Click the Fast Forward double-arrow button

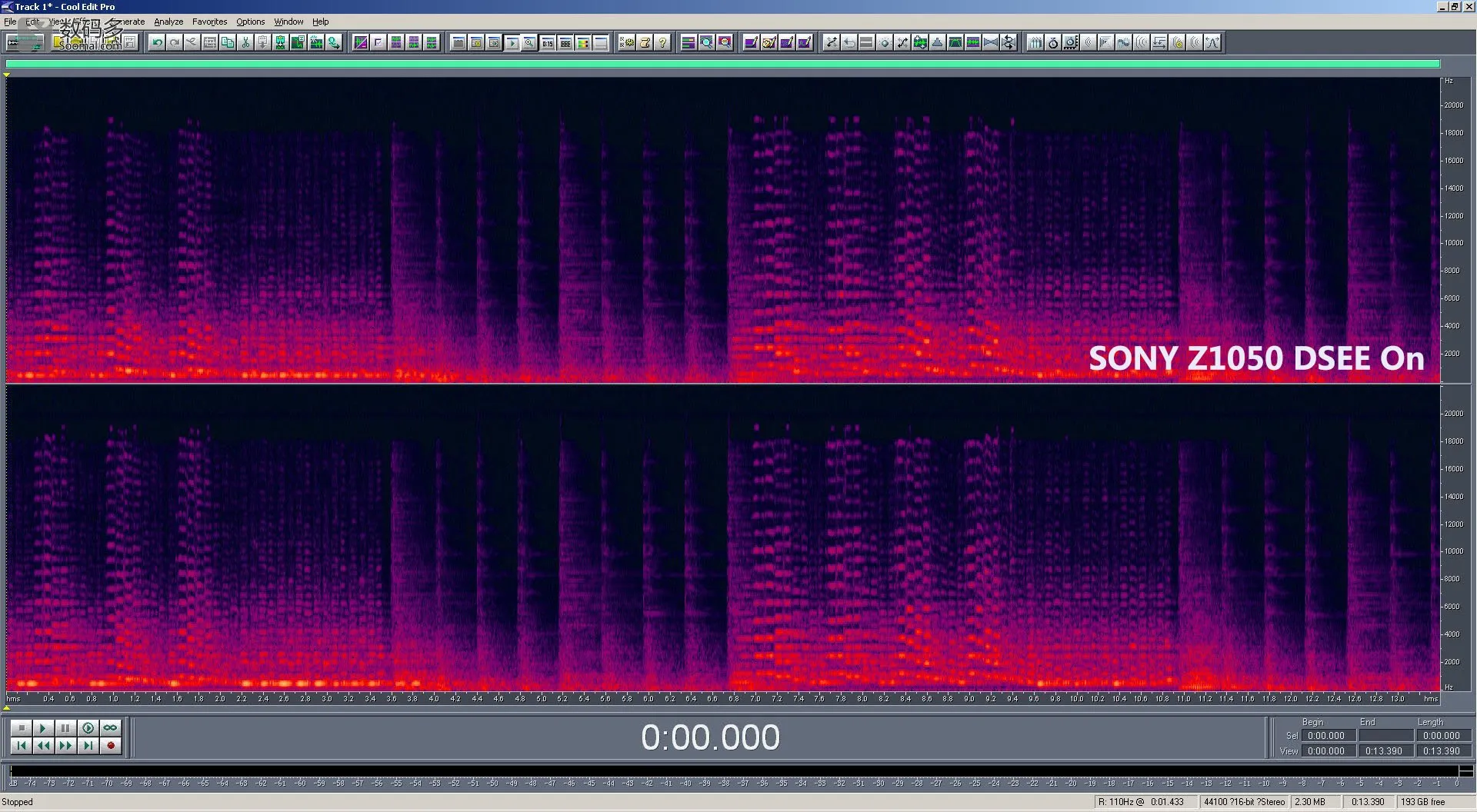65,745
